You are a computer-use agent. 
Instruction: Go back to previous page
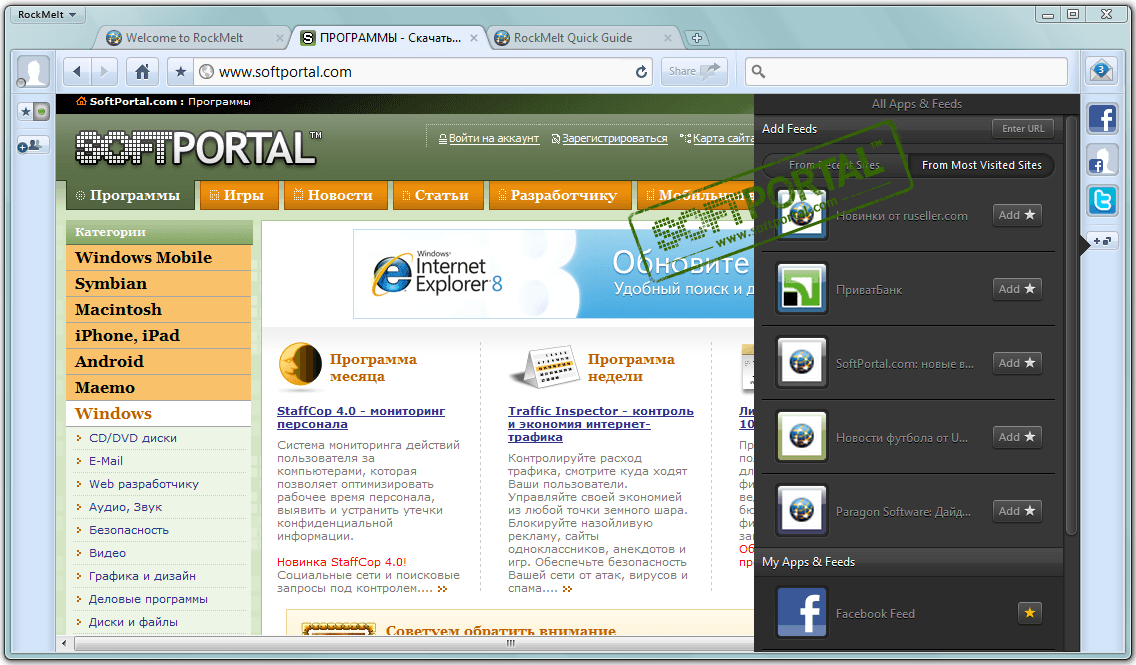point(77,71)
